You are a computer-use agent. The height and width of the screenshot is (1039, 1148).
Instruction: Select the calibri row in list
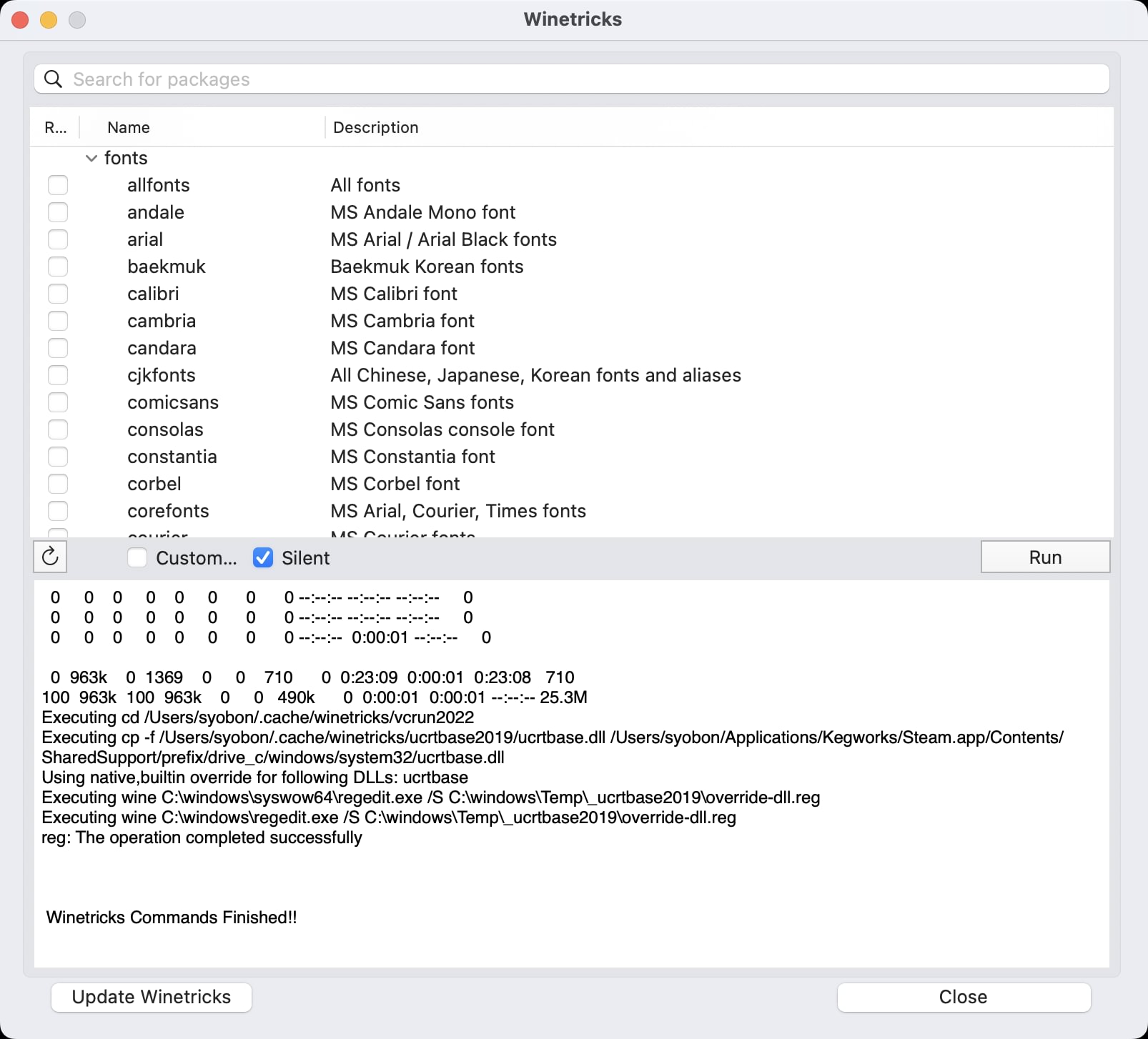click(153, 294)
